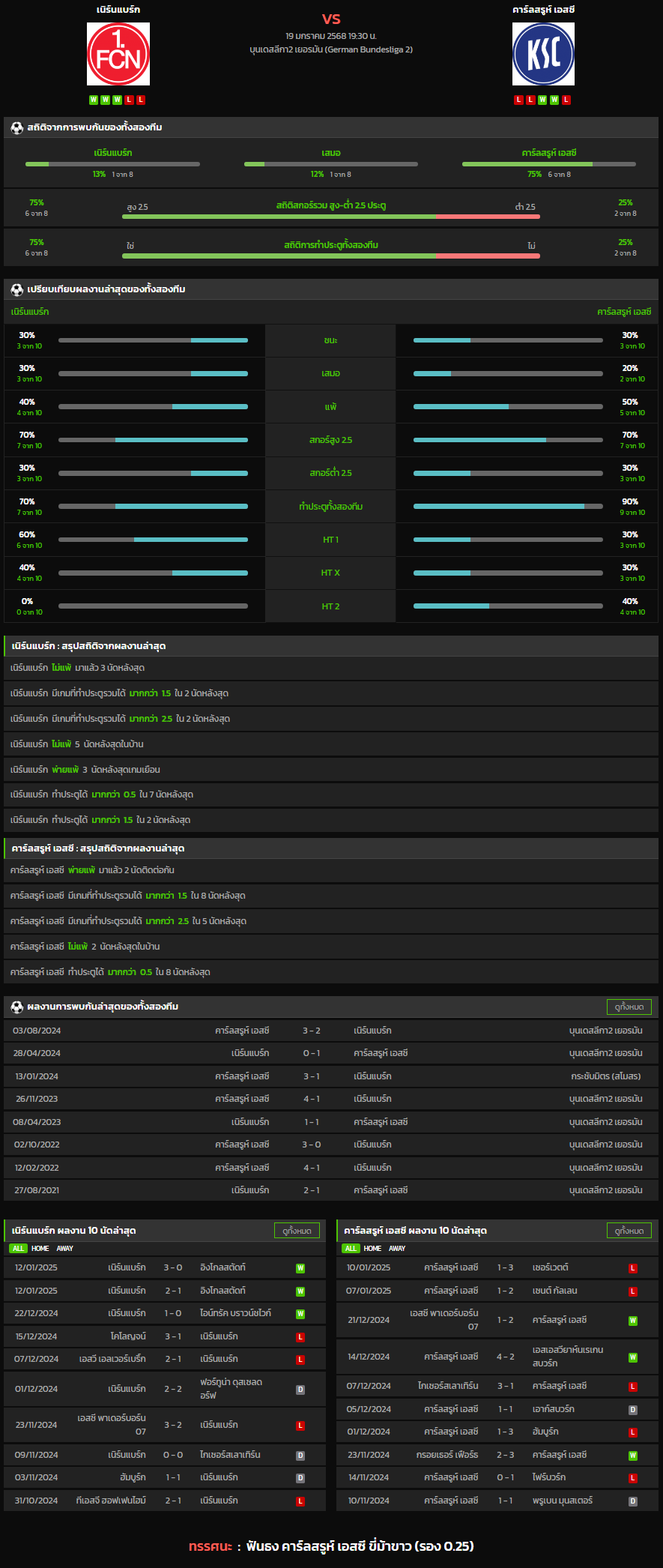Click the 27/08/2021 head-to-head row
663x1568 pixels.
331,1191
